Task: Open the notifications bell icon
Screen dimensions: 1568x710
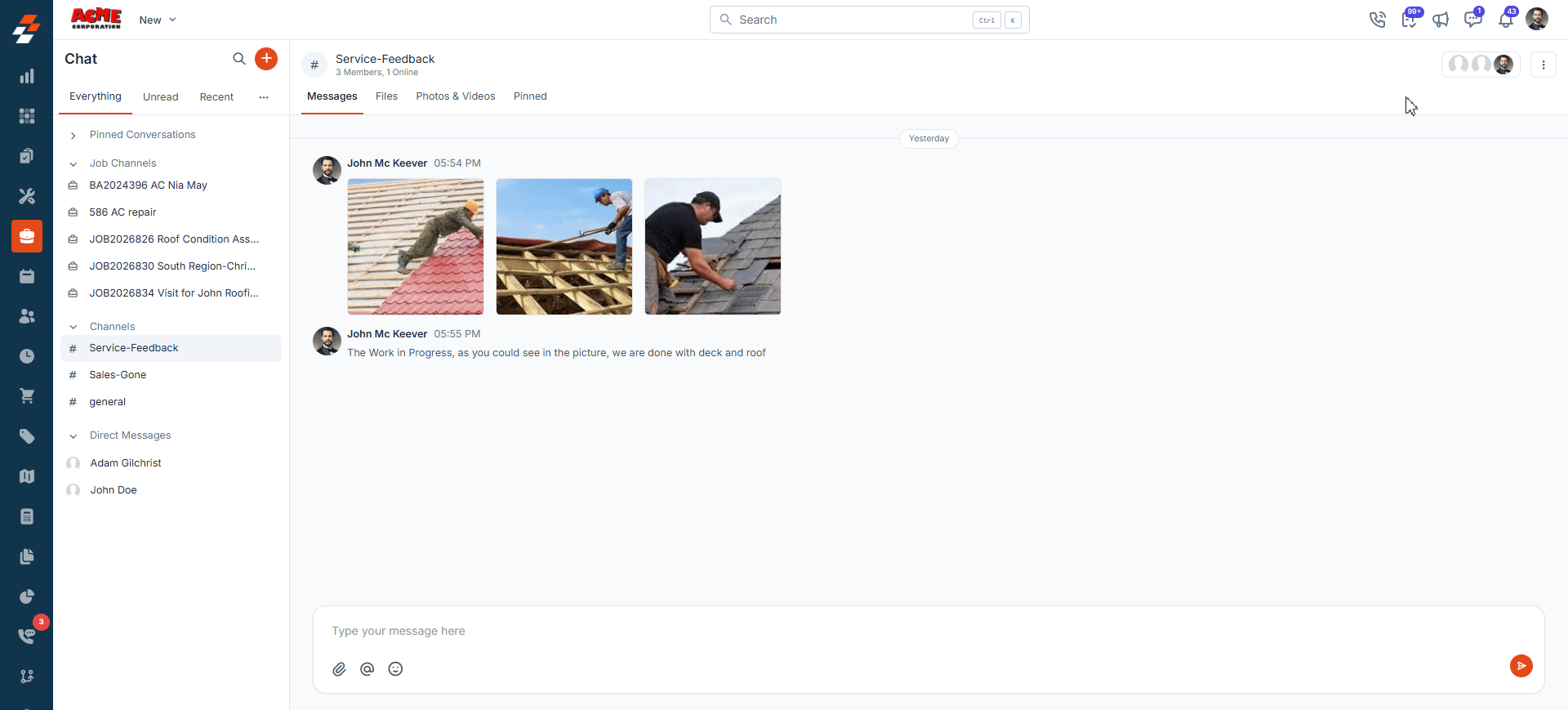Action: 1505,20
